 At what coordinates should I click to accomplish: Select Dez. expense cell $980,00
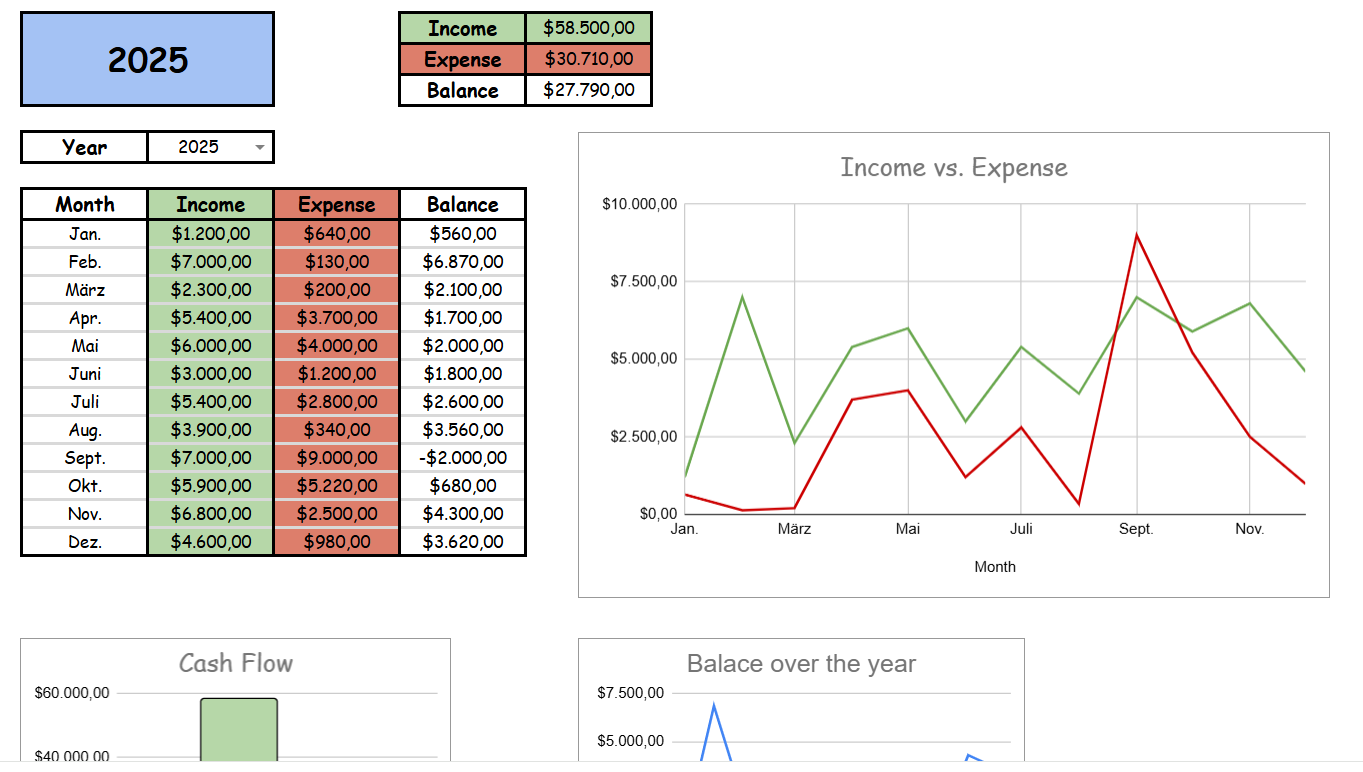pos(336,542)
